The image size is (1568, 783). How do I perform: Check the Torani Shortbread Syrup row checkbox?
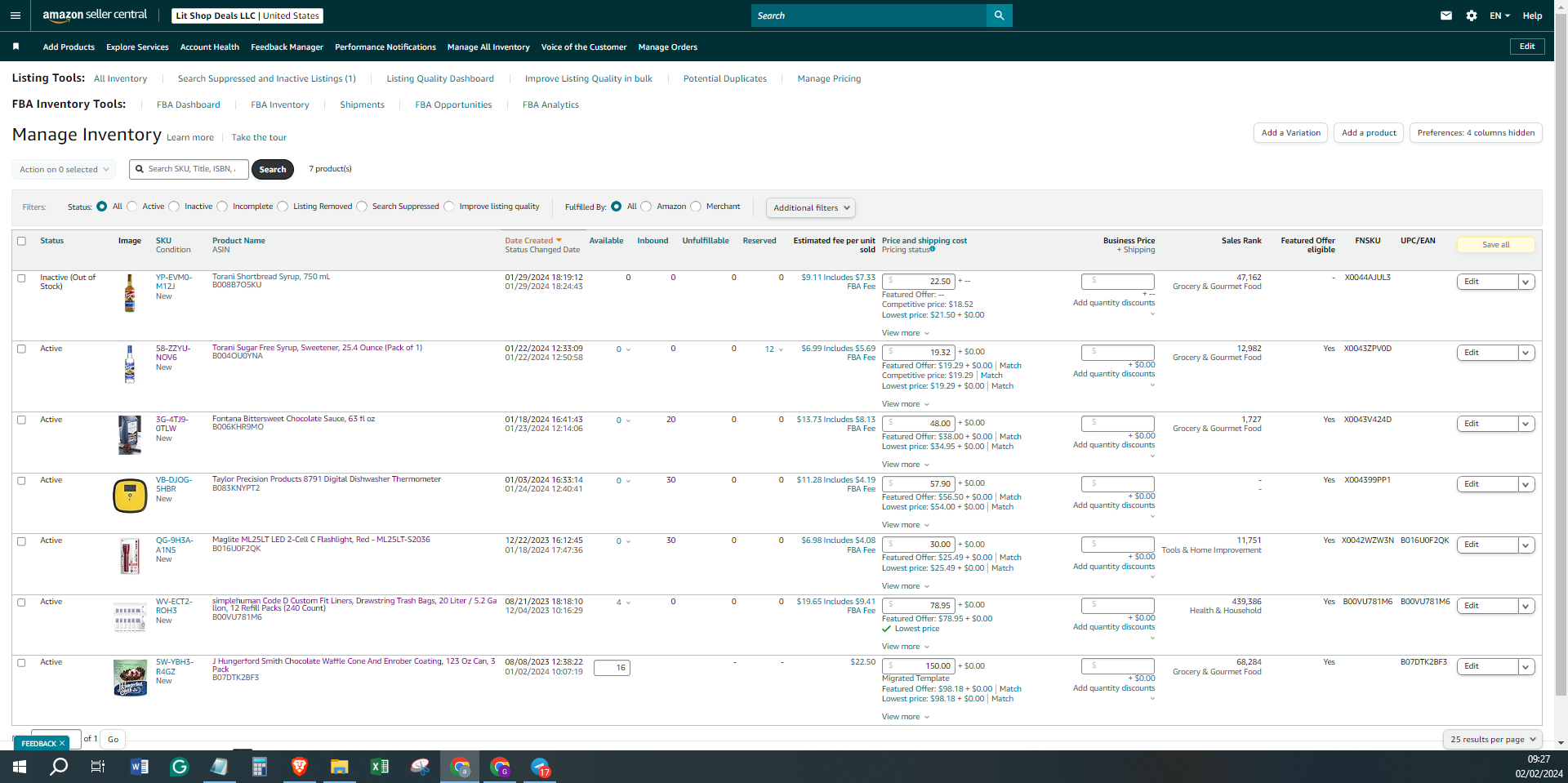(x=22, y=278)
